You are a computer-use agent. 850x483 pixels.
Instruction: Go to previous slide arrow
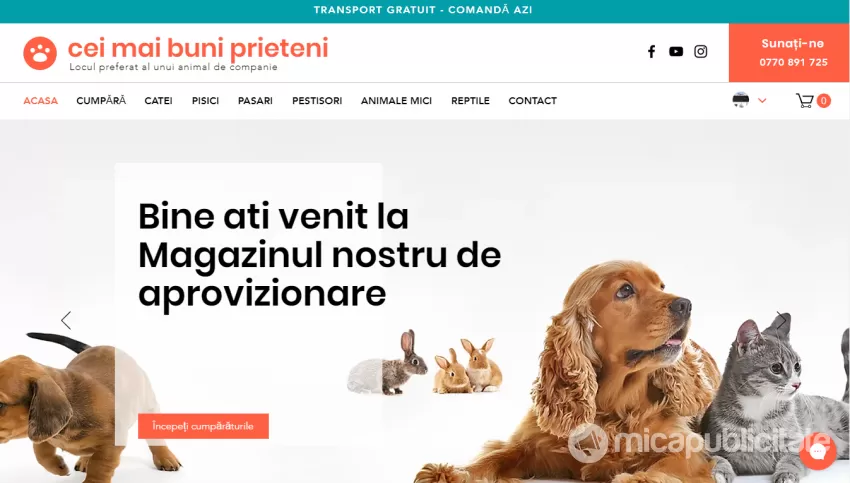(x=66, y=320)
